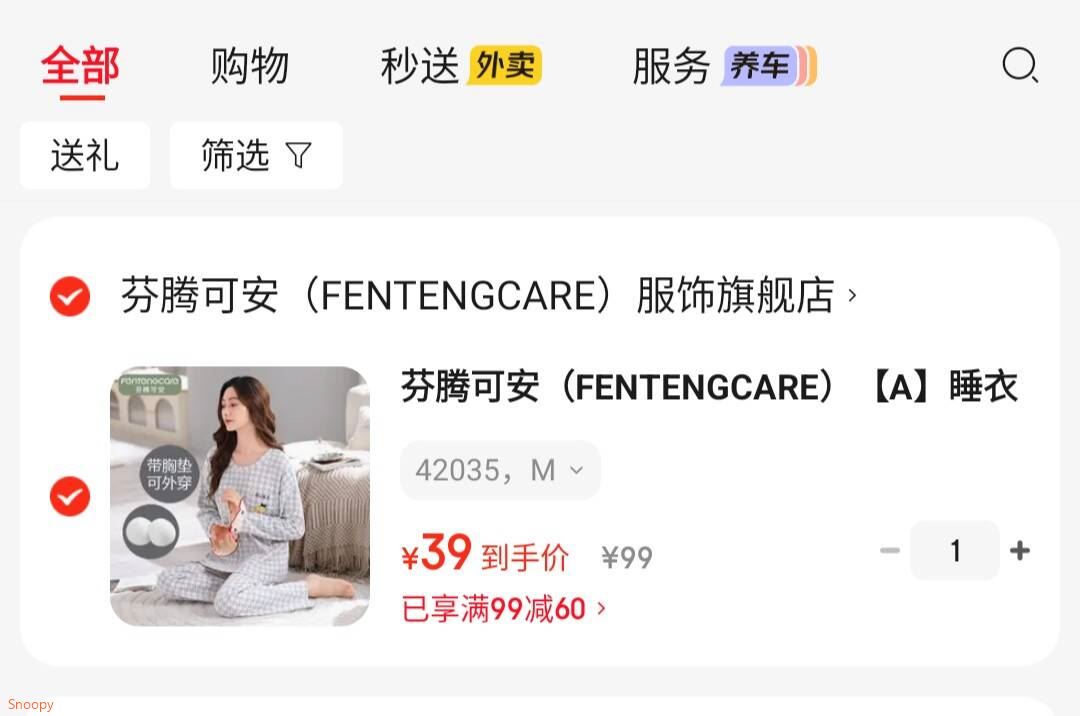Switch to the 服务 tab
The height and width of the screenshot is (716, 1080).
tap(671, 66)
